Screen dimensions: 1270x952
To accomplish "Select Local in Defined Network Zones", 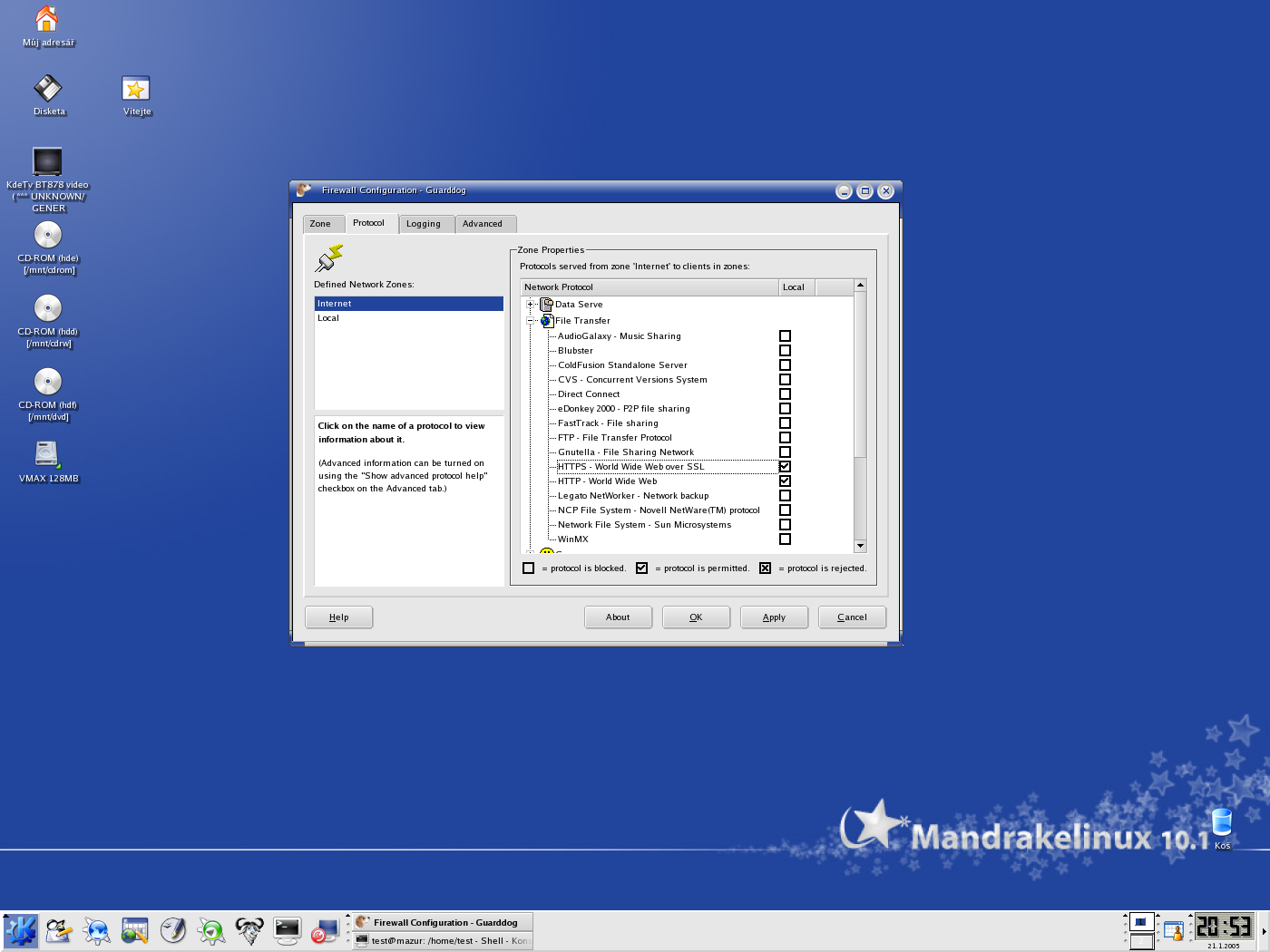I will [408, 318].
